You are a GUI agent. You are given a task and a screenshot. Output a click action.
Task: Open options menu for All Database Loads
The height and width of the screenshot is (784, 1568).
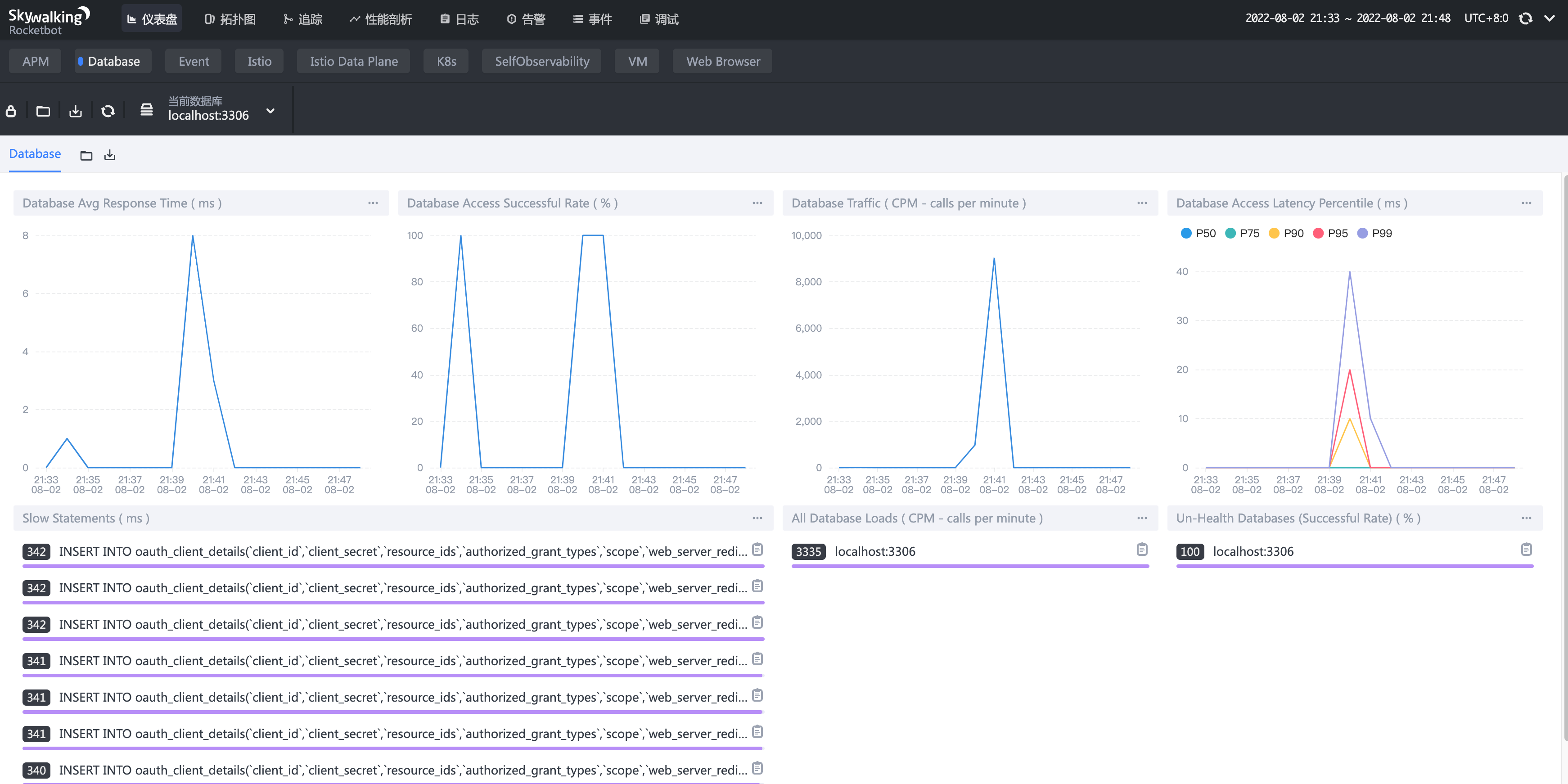pyautogui.click(x=1142, y=518)
